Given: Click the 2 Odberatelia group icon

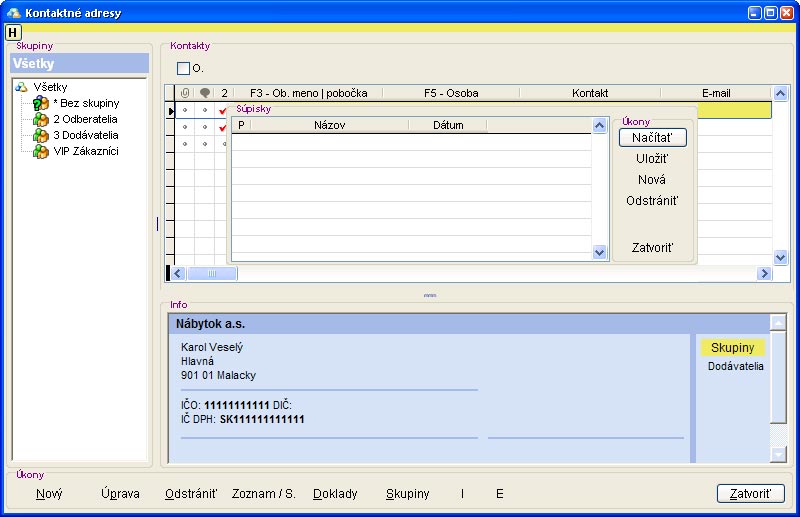Looking at the screenshot, I should coord(41,120).
